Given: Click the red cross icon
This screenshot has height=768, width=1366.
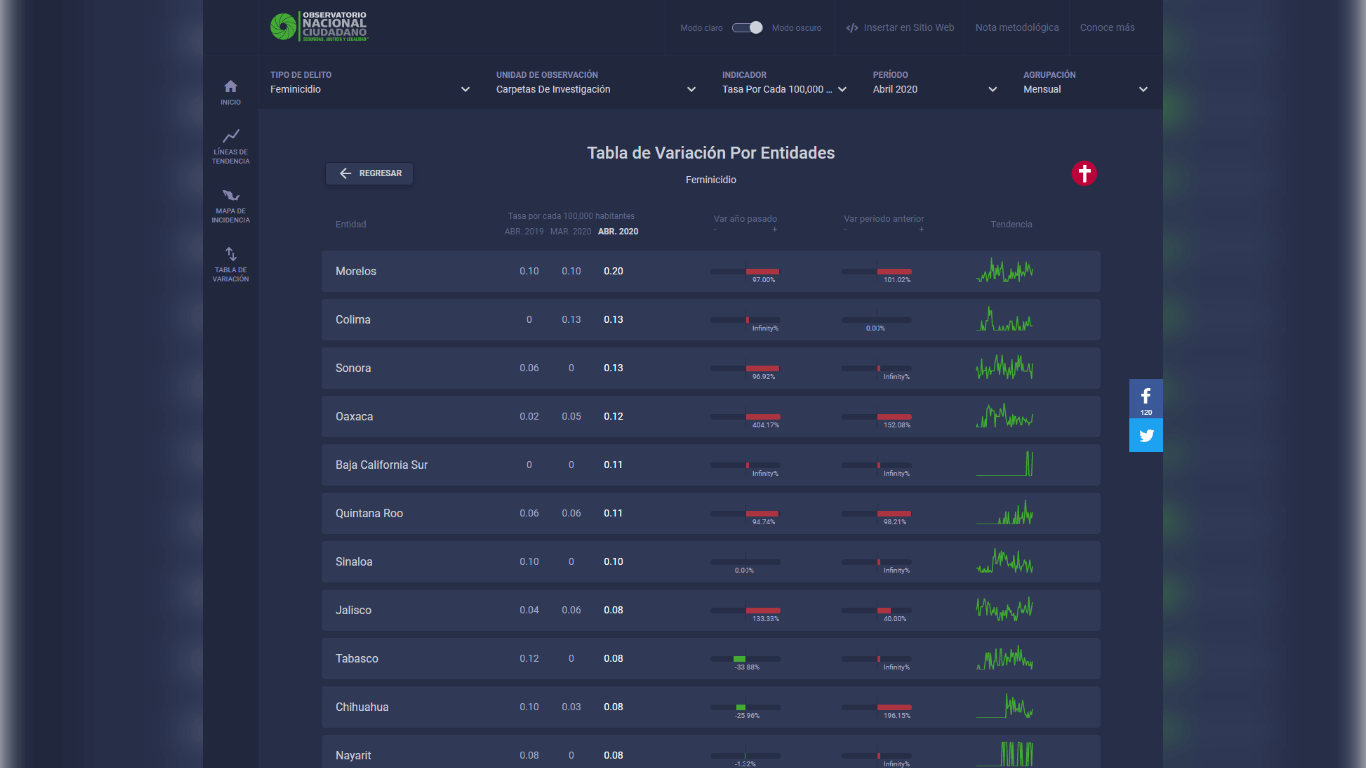Looking at the screenshot, I should tap(1084, 173).
